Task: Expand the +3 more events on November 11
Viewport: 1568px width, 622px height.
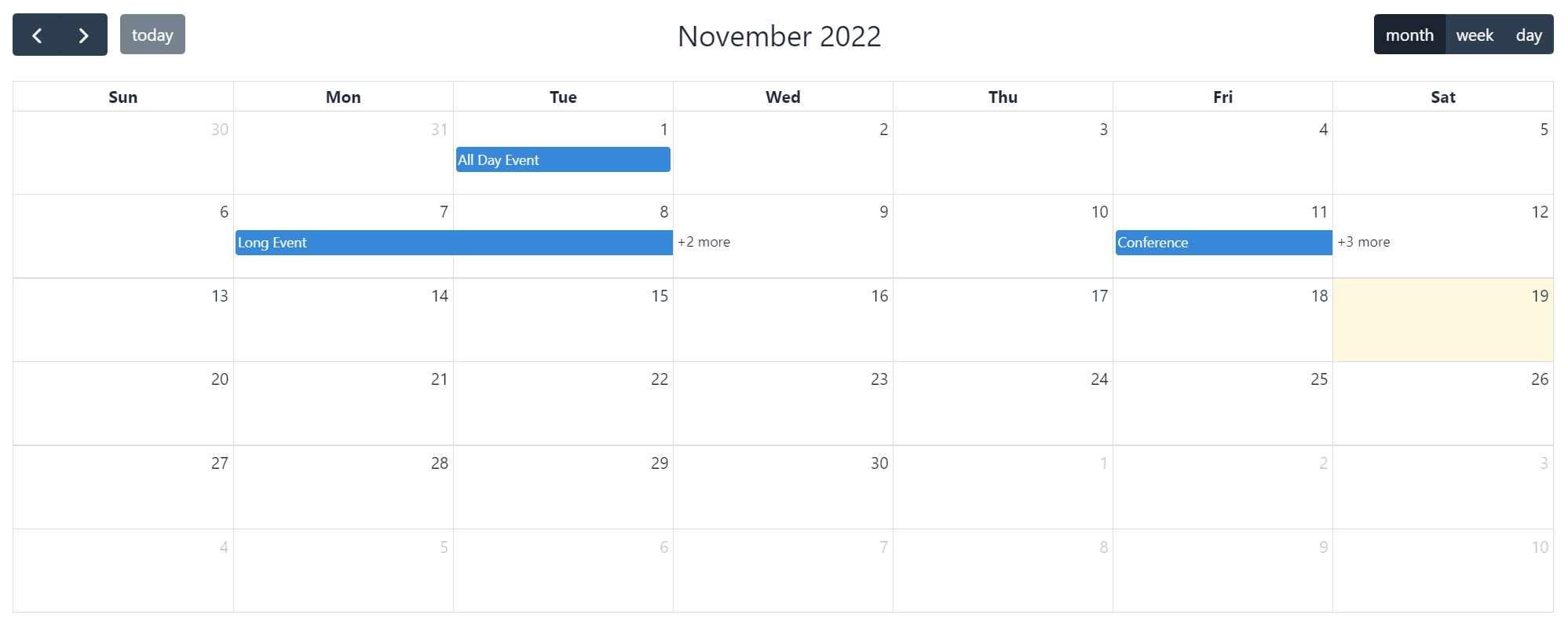Action: click(x=1364, y=242)
